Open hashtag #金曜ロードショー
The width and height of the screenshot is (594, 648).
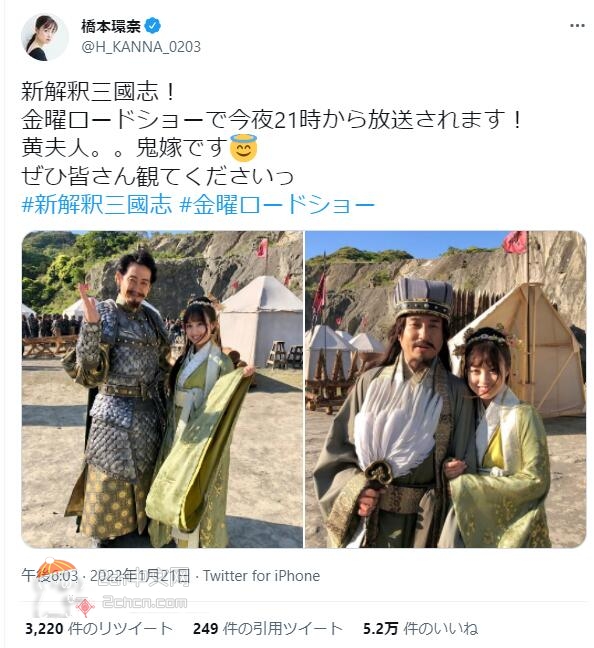pyautogui.click(x=277, y=205)
